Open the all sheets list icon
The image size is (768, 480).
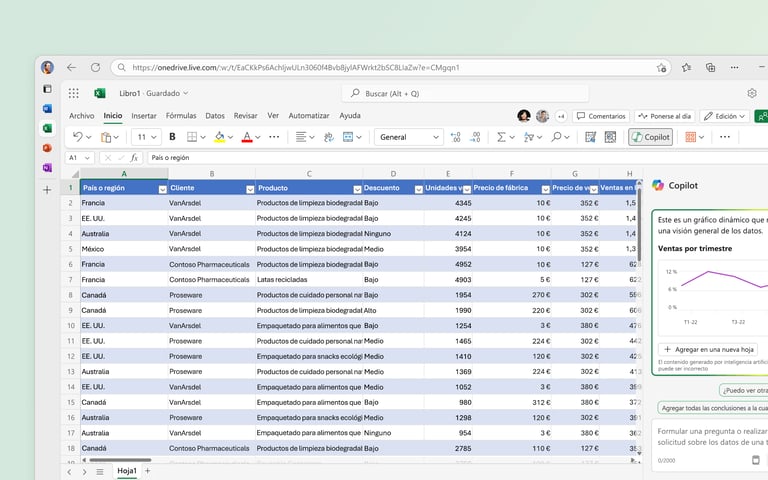click(x=100, y=472)
